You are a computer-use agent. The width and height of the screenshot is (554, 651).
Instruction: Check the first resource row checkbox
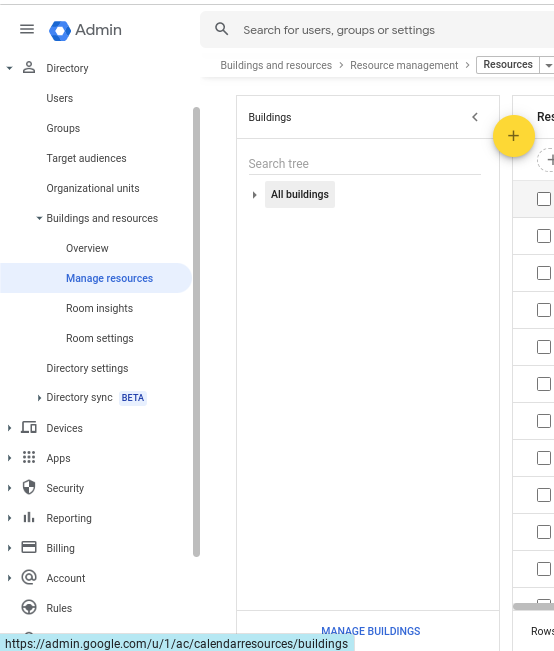coord(544,236)
